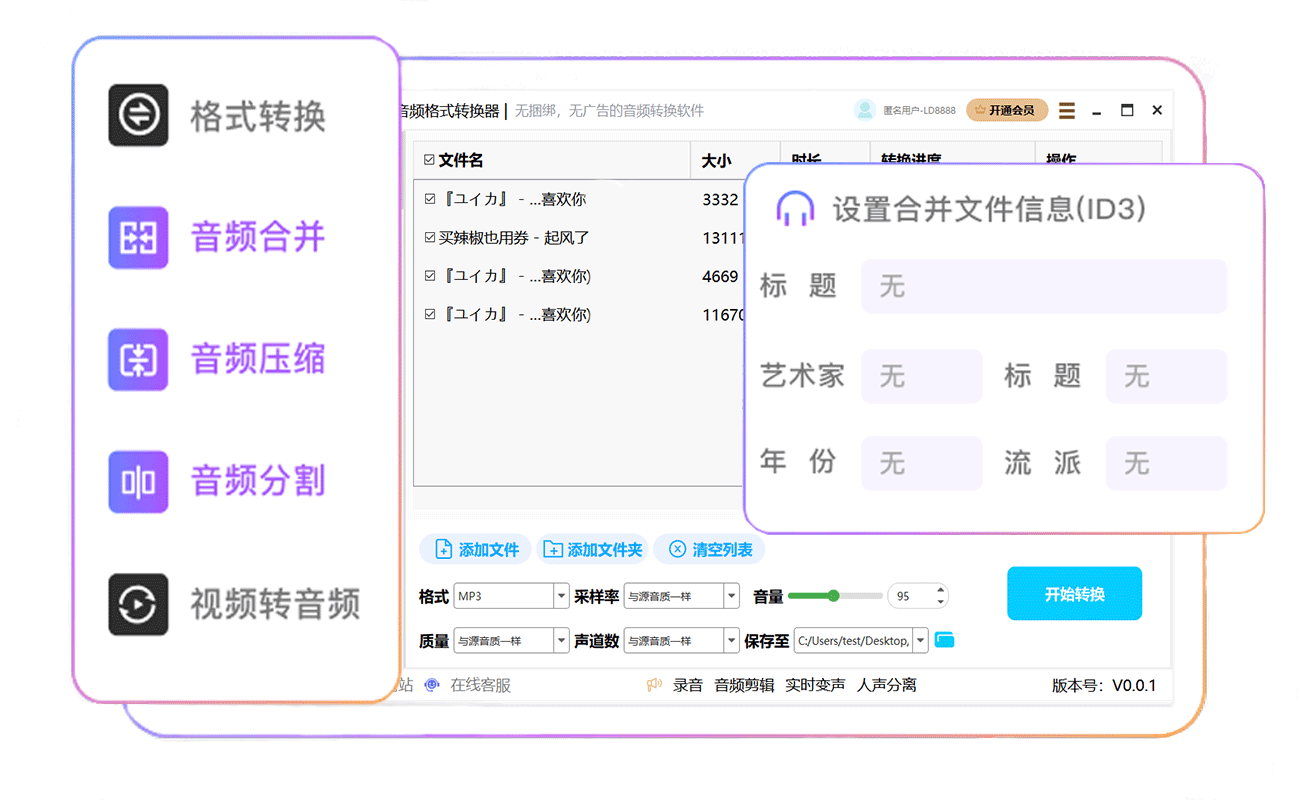
Task: Toggle checkbox of first 『ユイカ』 file row
Action: (x=430, y=199)
